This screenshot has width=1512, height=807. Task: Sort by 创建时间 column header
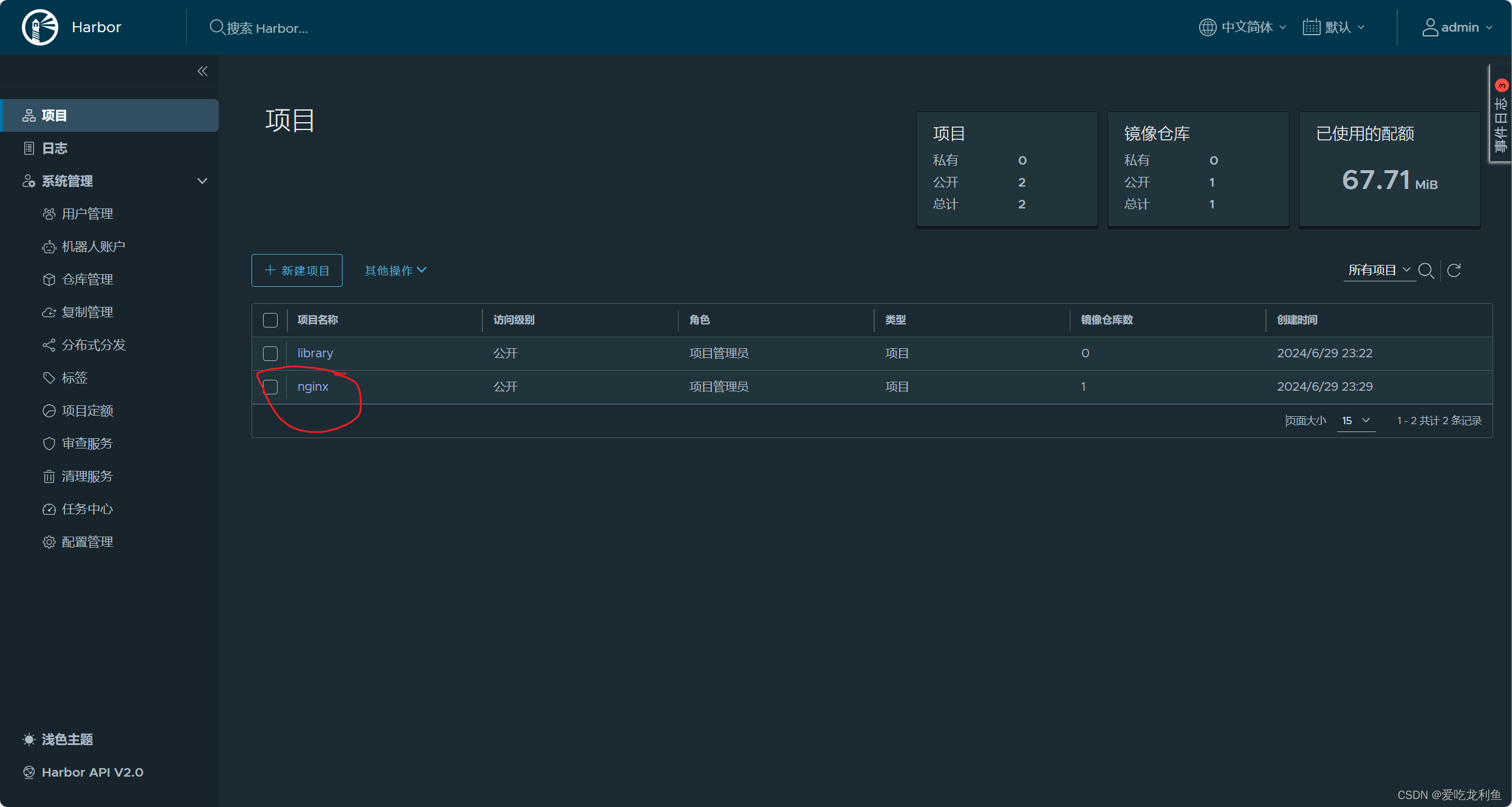[1297, 320]
